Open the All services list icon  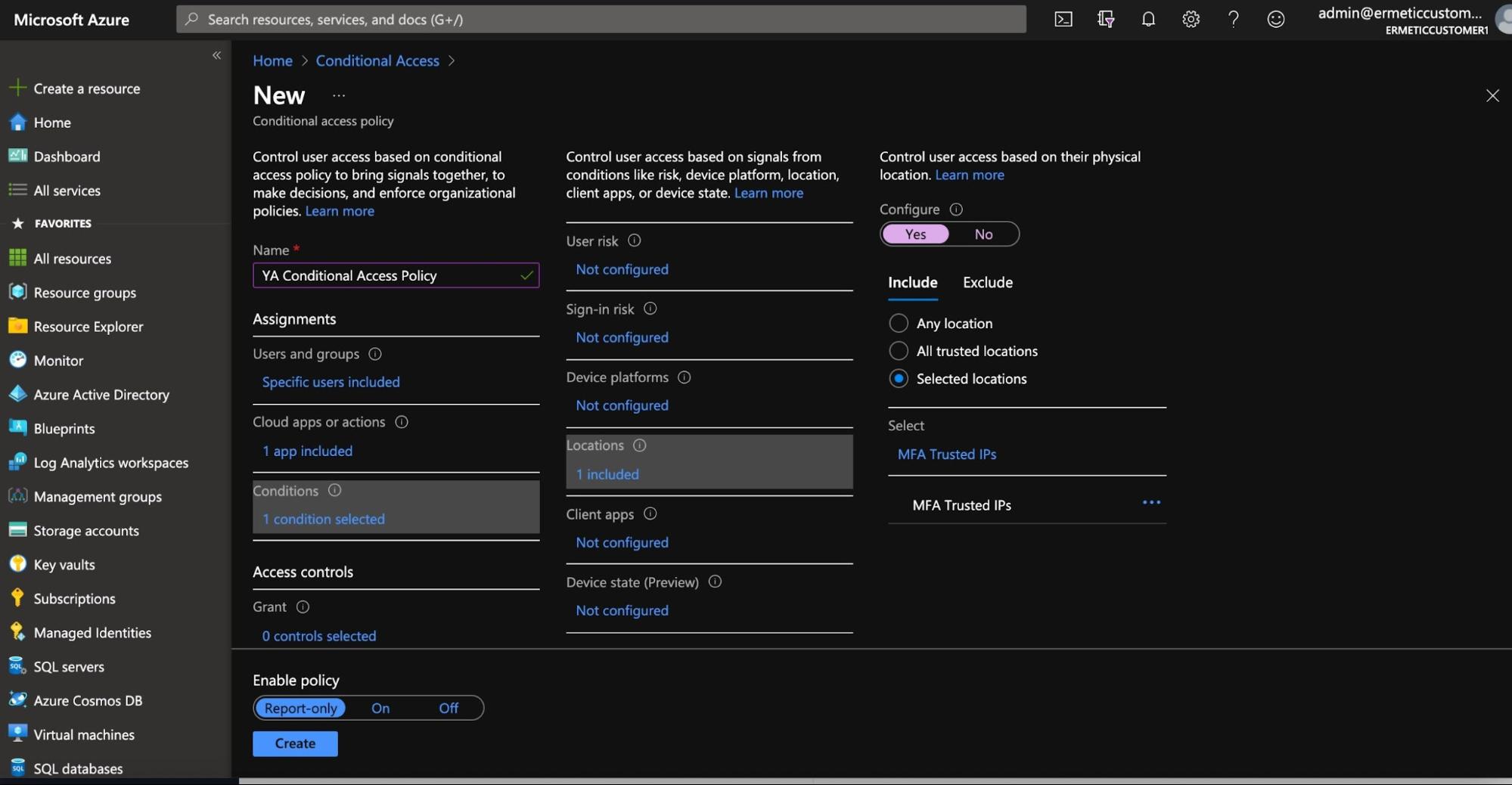click(x=17, y=190)
